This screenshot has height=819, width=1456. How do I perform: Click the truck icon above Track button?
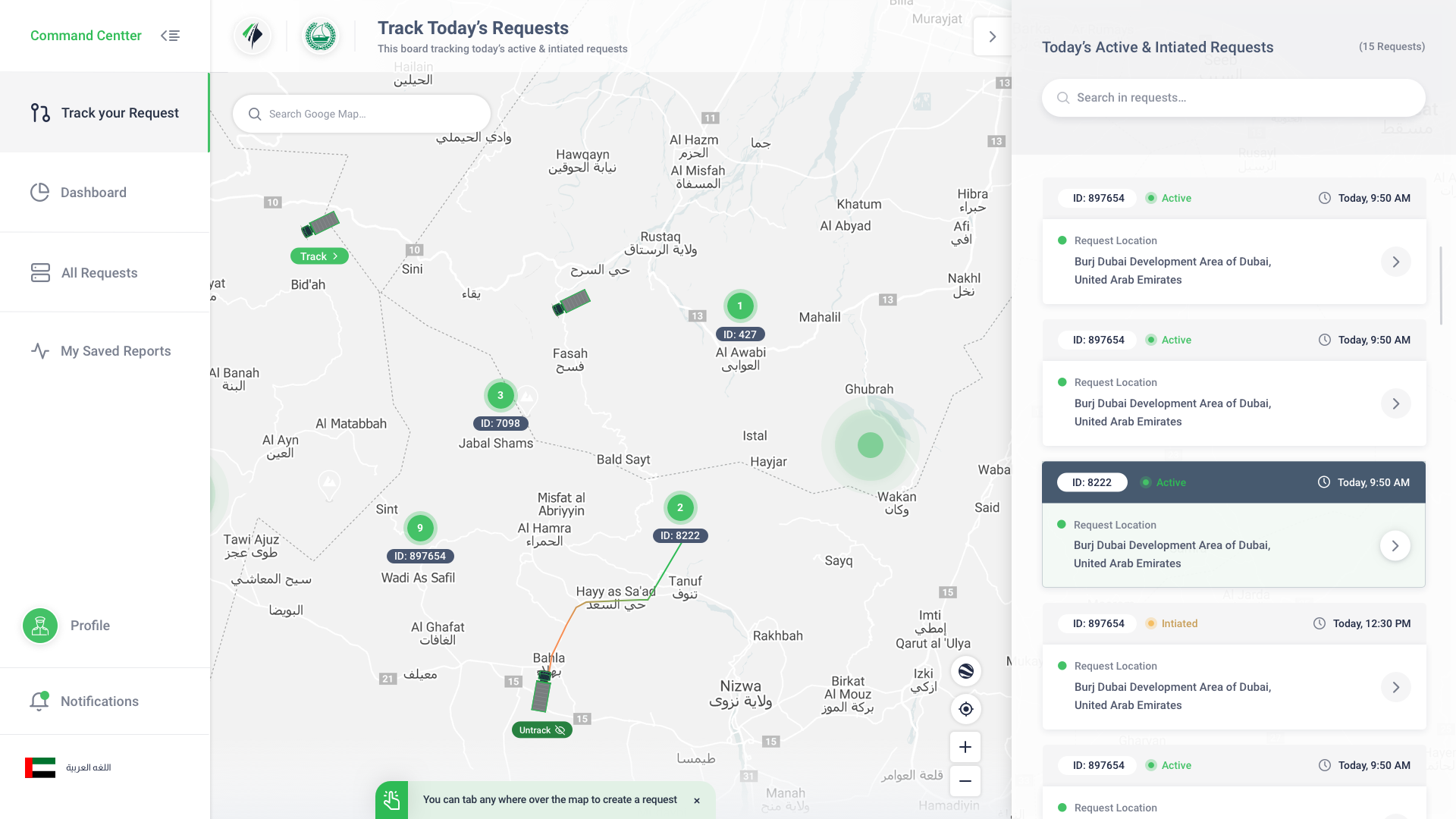[320, 224]
